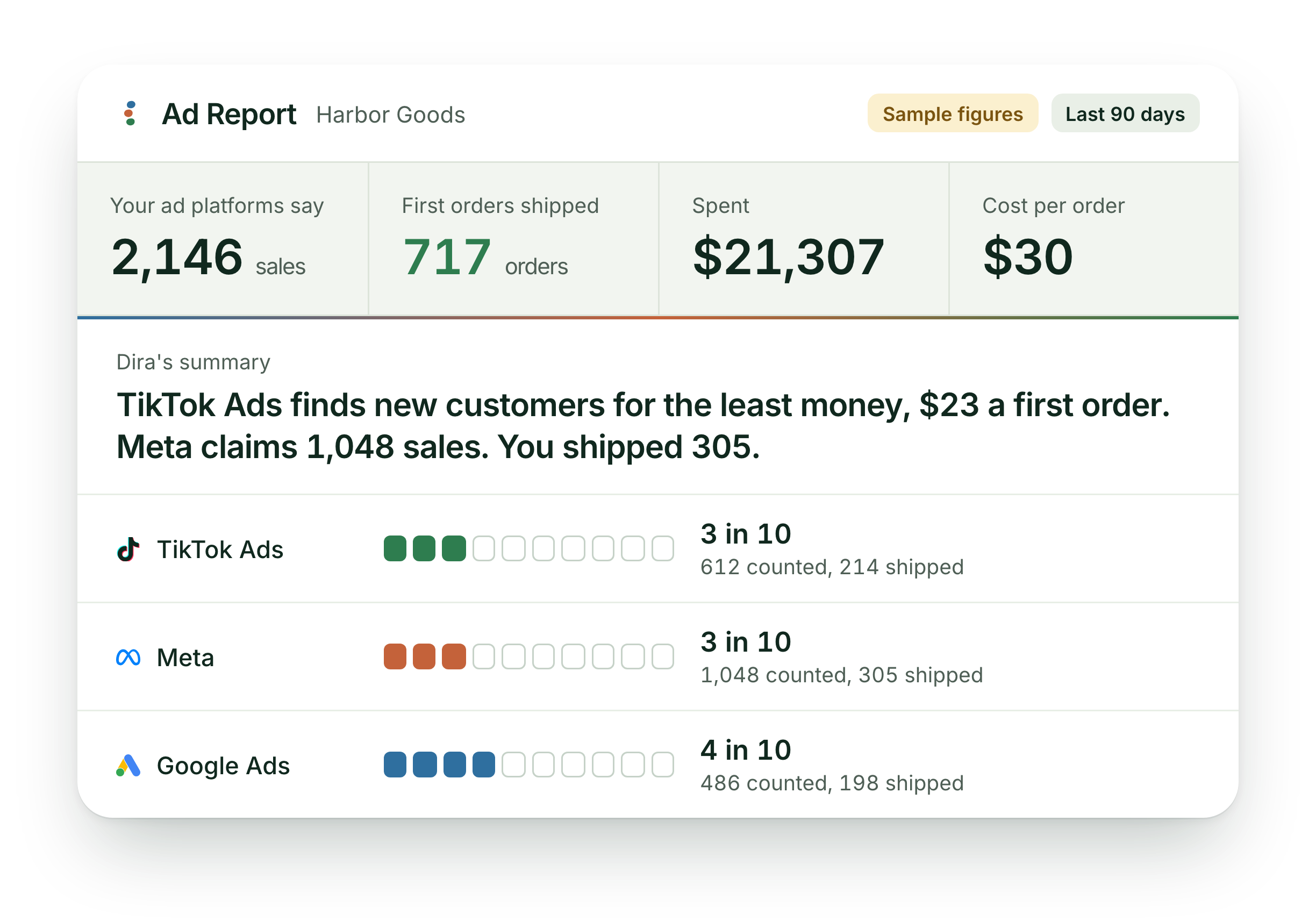Click the orange Meta ten-square ratio bar
The height and width of the screenshot is (921, 1316).
[528, 657]
